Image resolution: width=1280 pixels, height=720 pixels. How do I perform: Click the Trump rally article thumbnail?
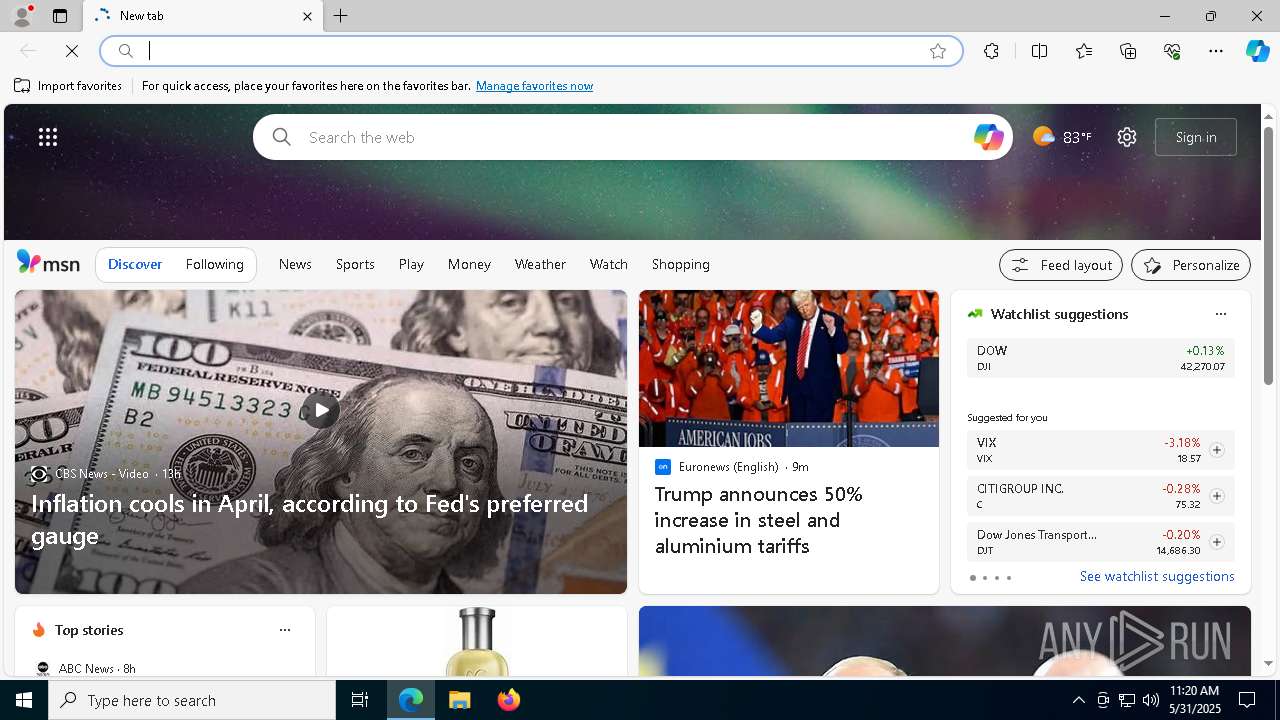[x=789, y=369]
